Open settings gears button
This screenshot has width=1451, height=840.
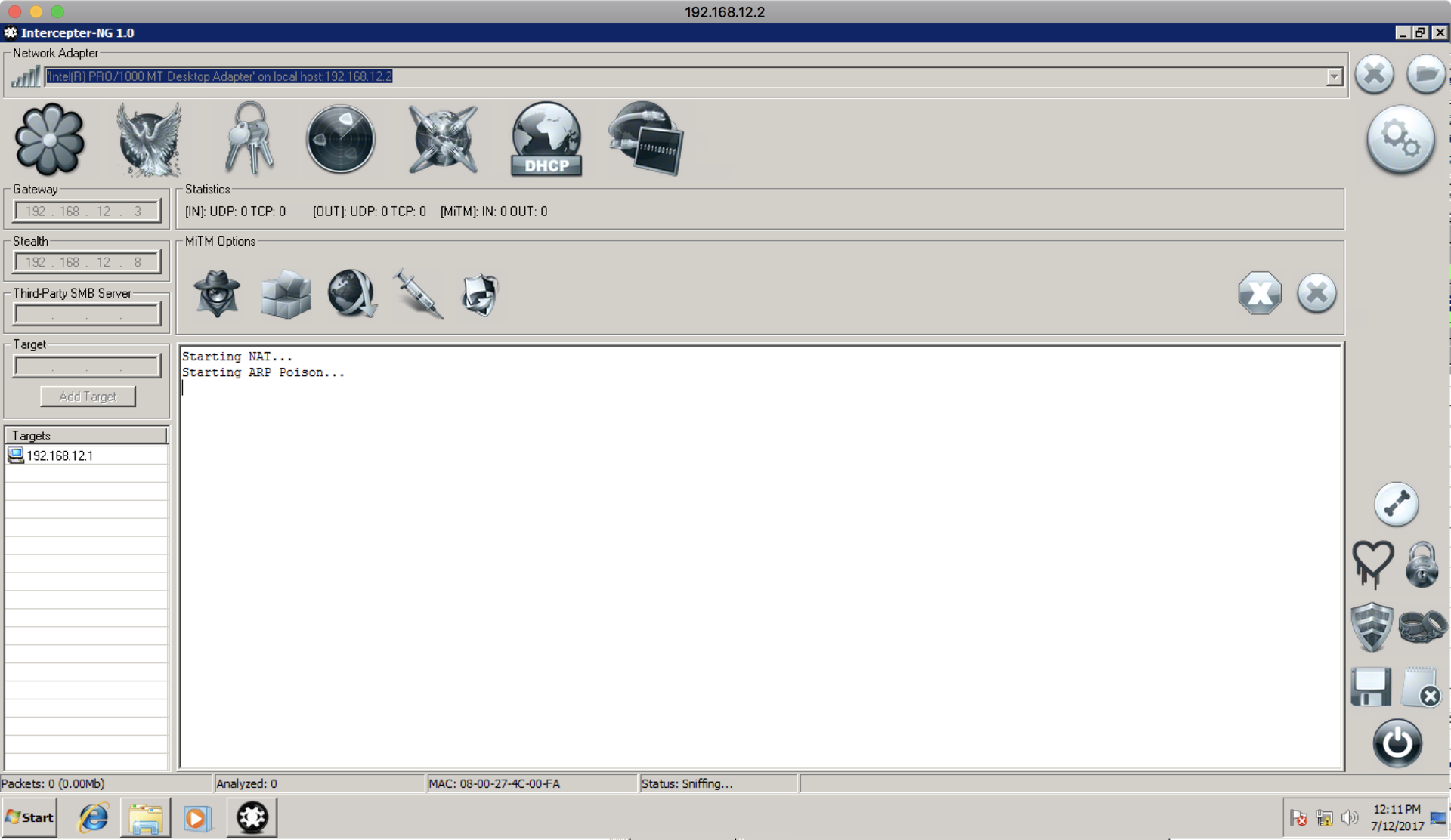(x=1400, y=140)
